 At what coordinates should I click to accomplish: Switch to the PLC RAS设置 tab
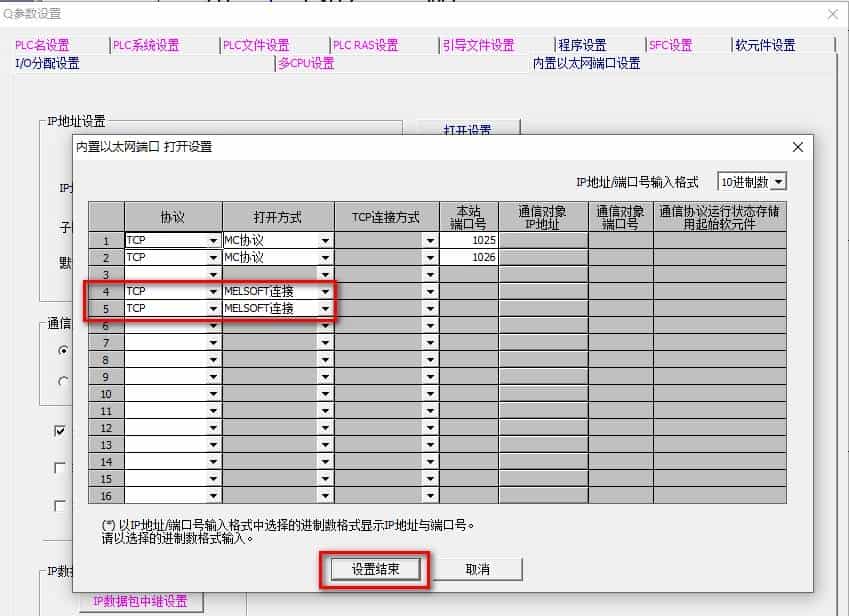365,45
